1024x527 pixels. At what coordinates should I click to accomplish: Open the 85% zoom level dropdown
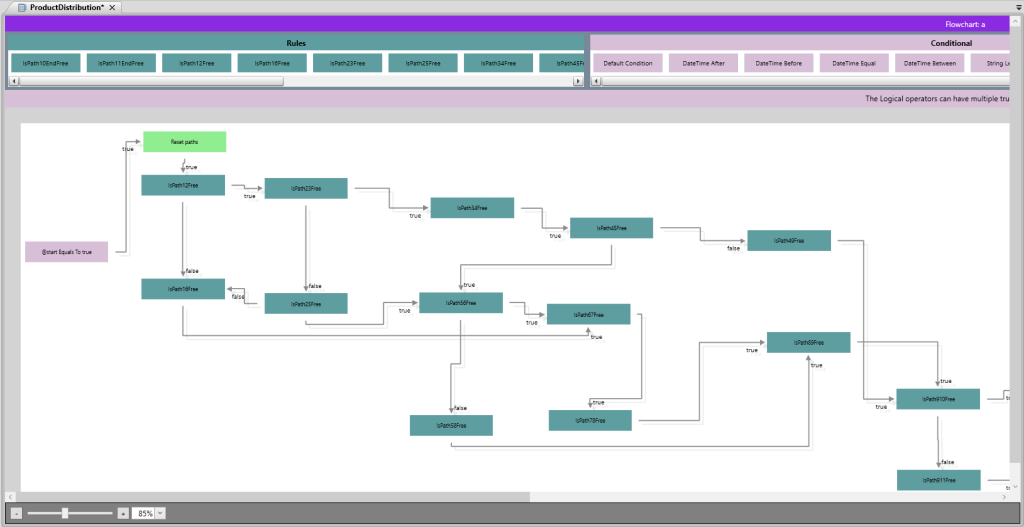pyautogui.click(x=160, y=513)
